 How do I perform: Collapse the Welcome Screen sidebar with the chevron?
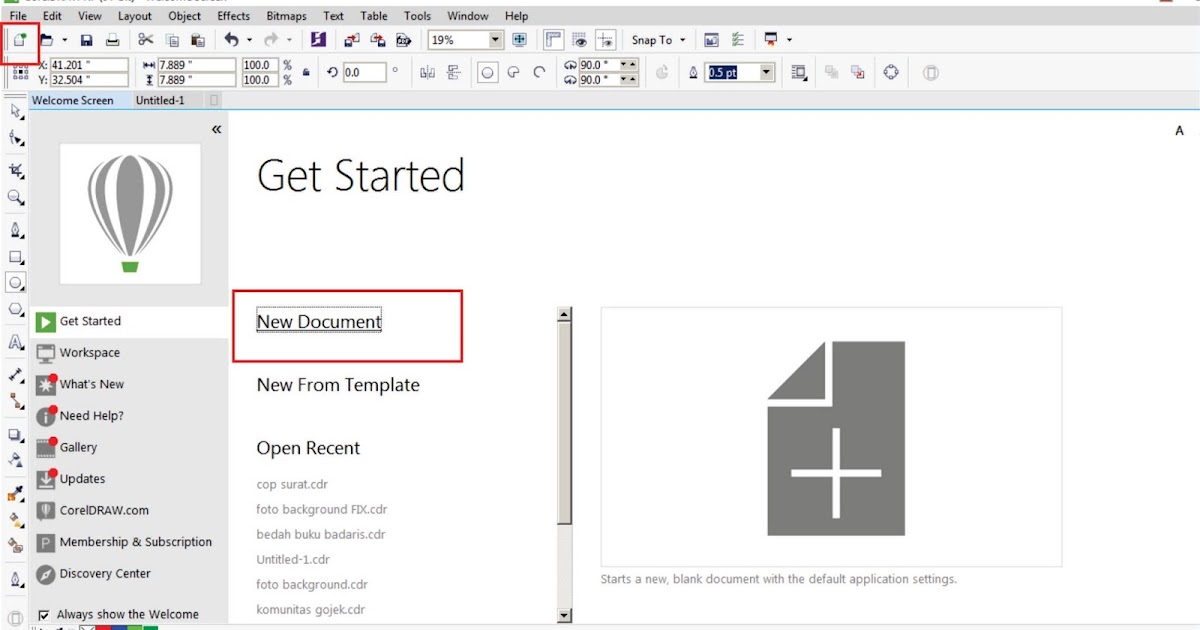pos(216,129)
